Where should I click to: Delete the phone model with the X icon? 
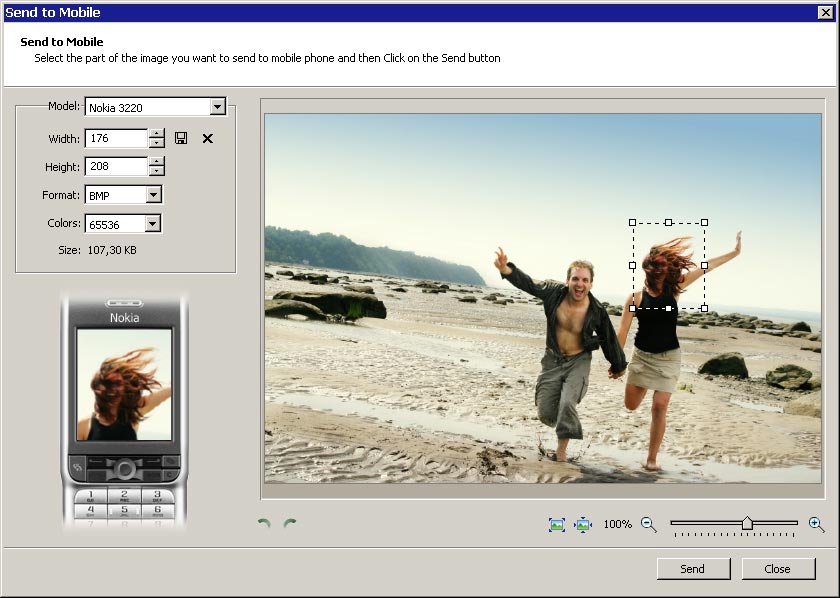pyautogui.click(x=208, y=138)
